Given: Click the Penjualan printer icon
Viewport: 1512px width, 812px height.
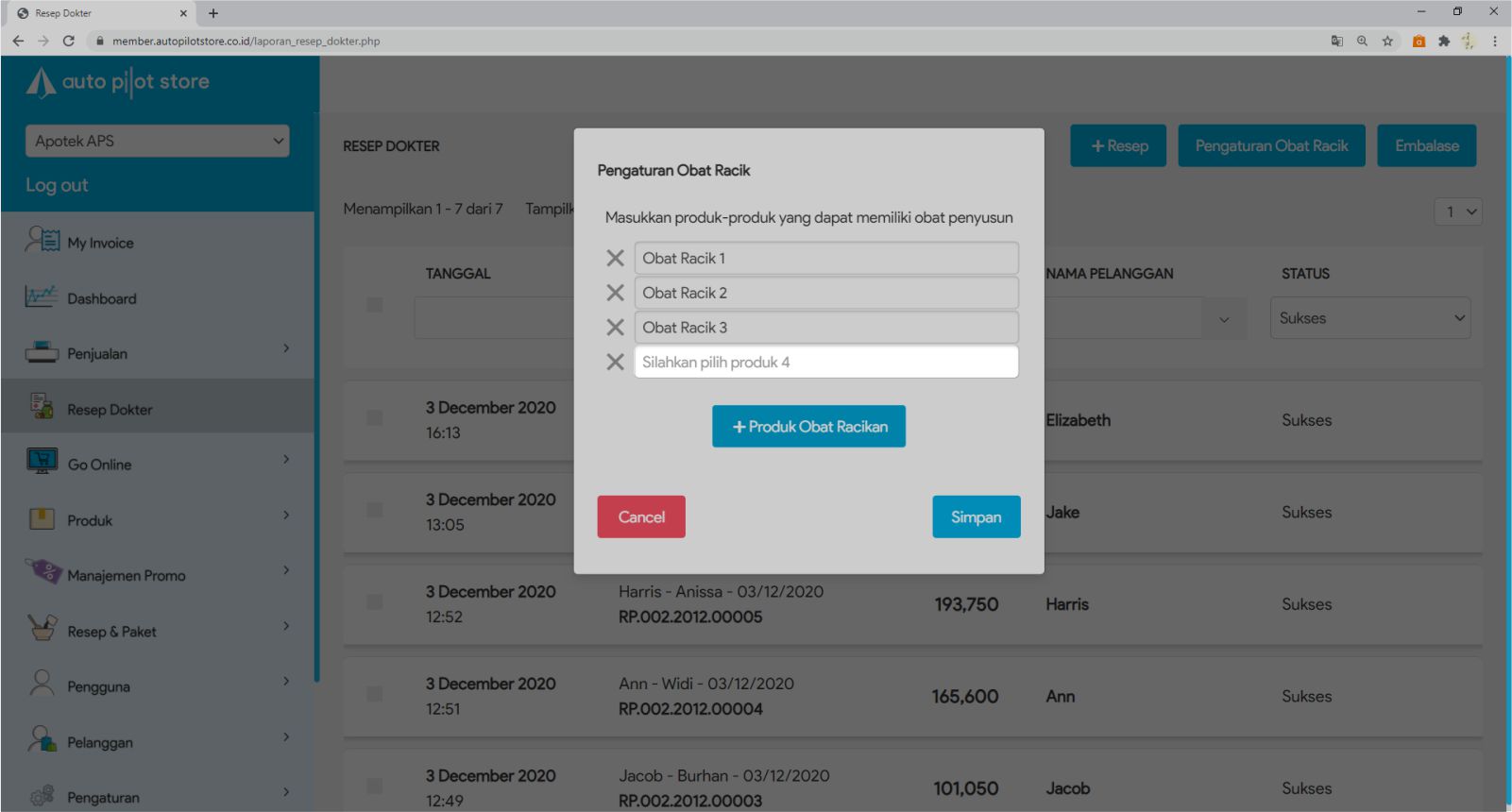Looking at the screenshot, I should [42, 352].
